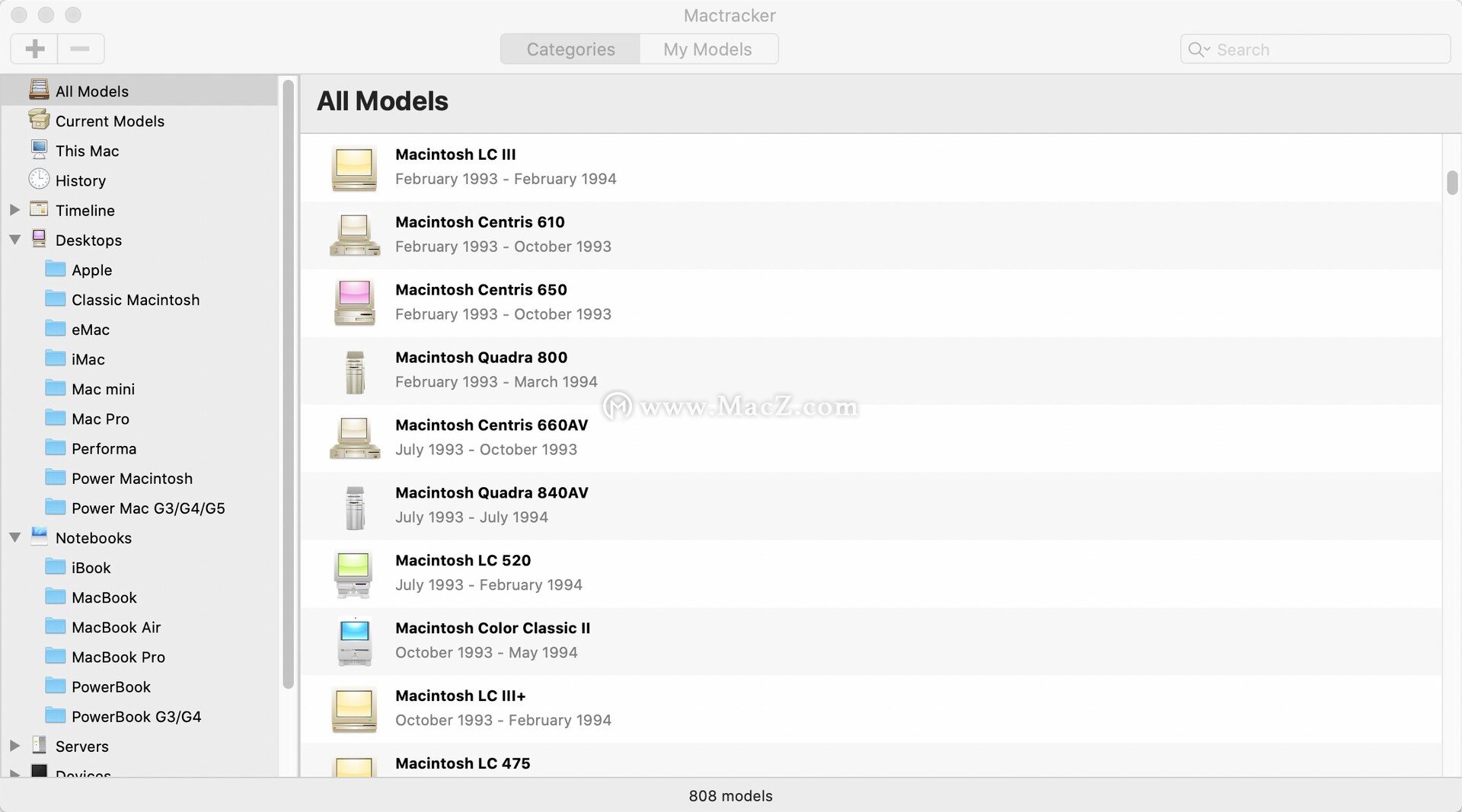Click the model list scrollbar thumb
The image size is (1462, 812).
1451,183
